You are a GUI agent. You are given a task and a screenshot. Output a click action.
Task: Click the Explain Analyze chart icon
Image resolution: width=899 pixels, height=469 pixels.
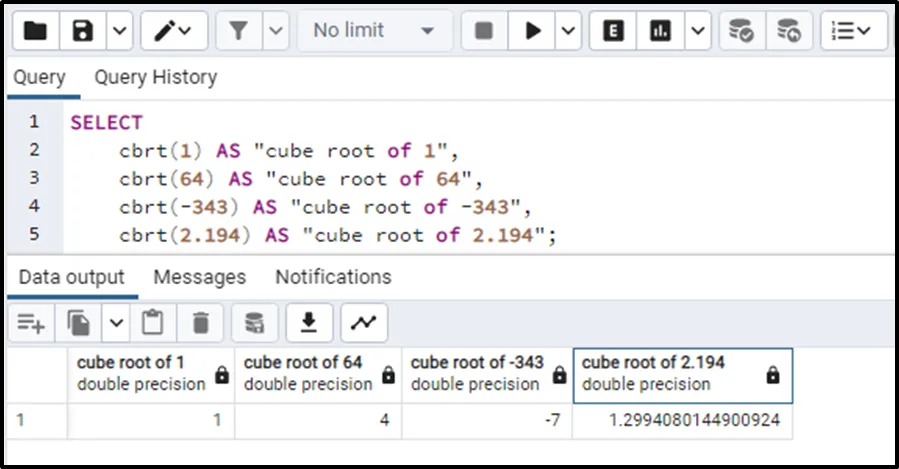click(x=660, y=31)
